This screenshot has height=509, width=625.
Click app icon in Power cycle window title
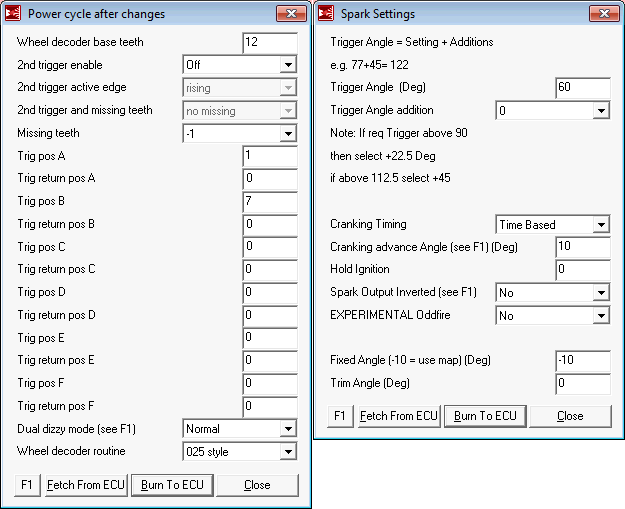[x=13, y=14]
